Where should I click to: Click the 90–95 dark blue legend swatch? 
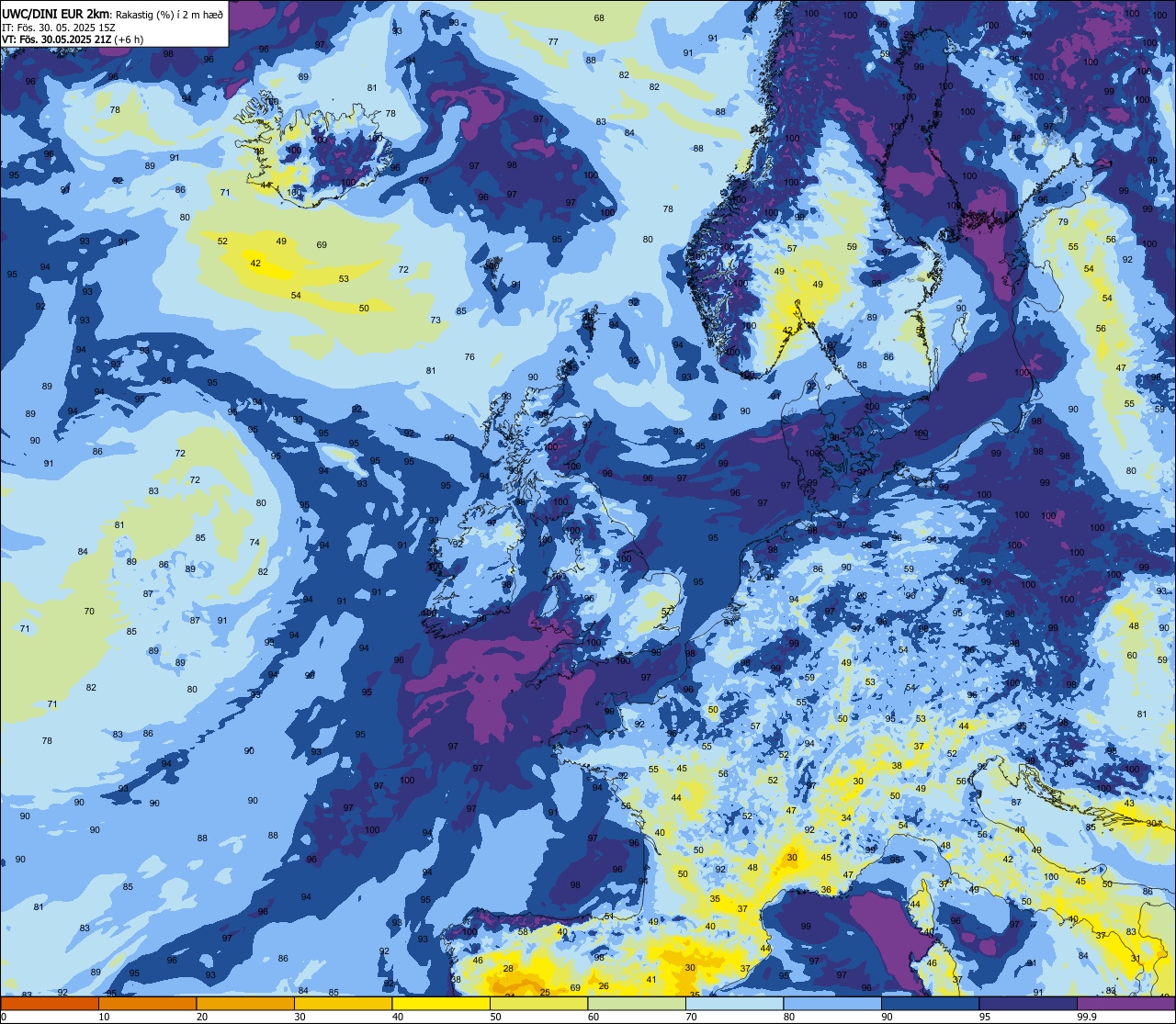(930, 1003)
